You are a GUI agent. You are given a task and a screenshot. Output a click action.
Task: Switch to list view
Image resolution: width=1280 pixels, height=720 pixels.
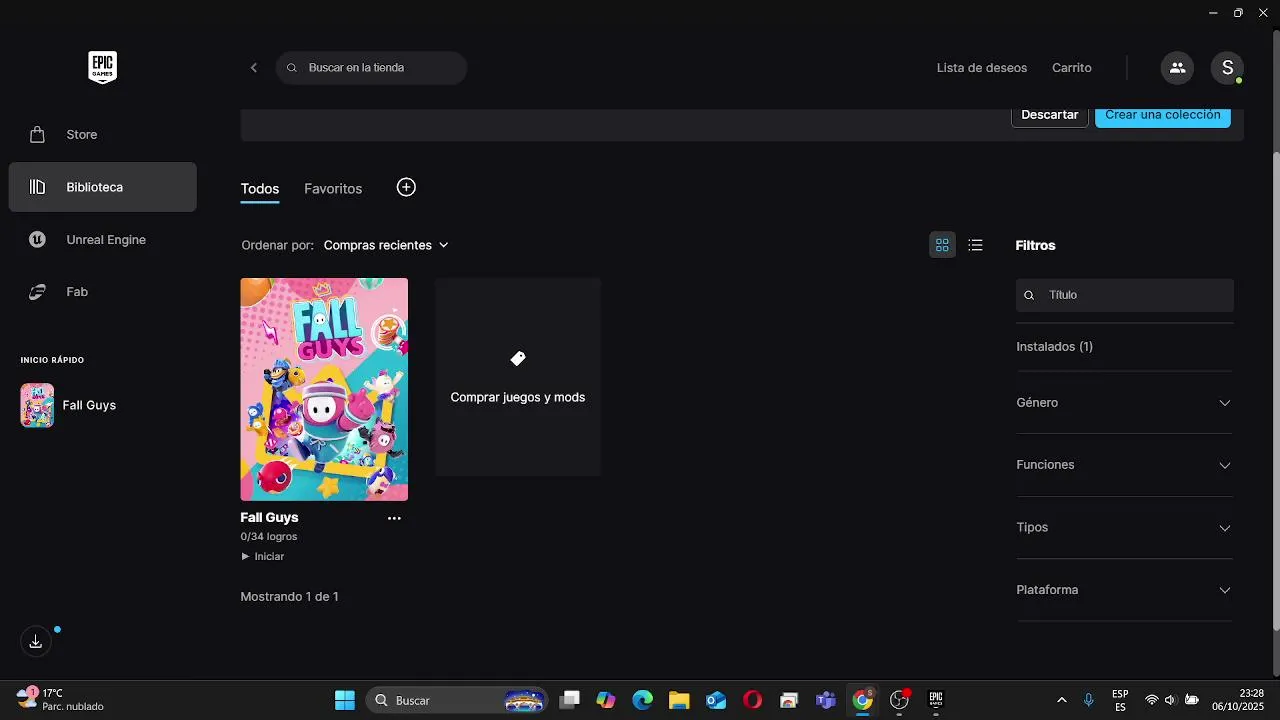pyautogui.click(x=976, y=245)
